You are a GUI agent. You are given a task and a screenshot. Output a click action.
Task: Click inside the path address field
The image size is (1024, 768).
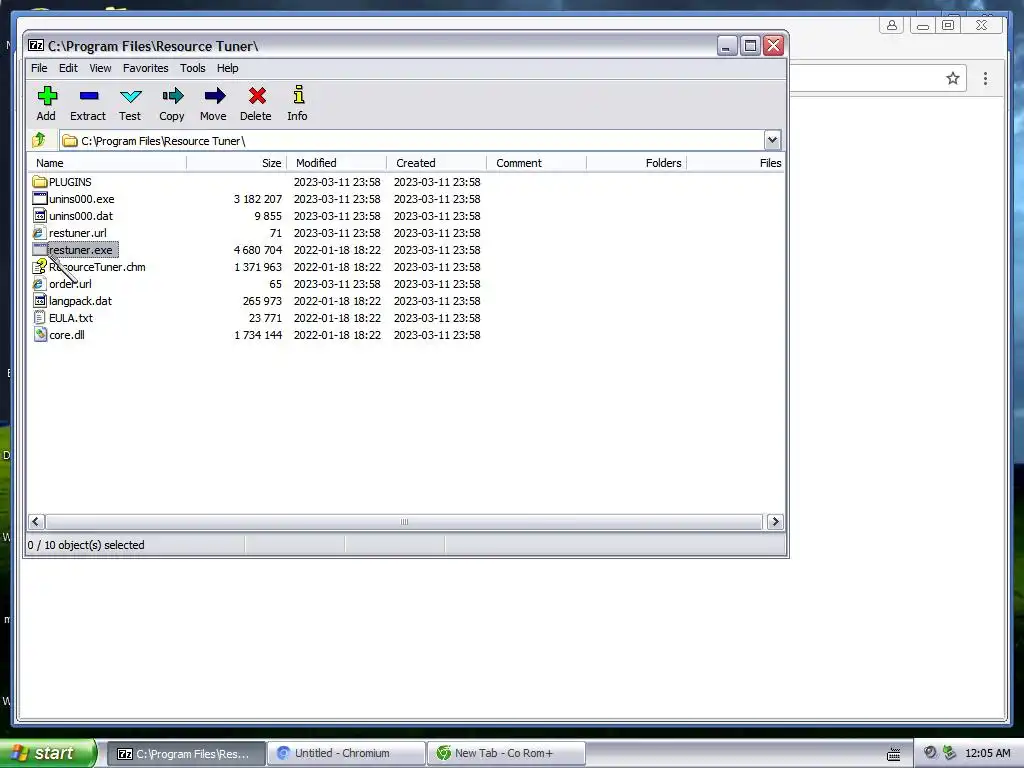411,140
